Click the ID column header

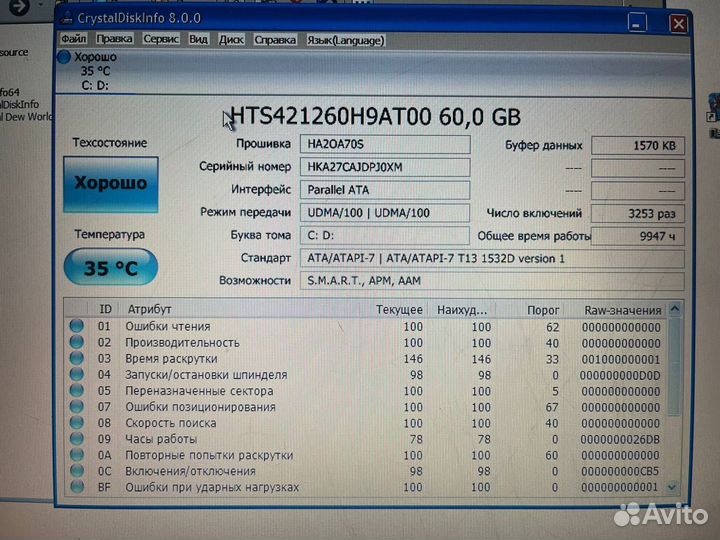tap(105, 309)
